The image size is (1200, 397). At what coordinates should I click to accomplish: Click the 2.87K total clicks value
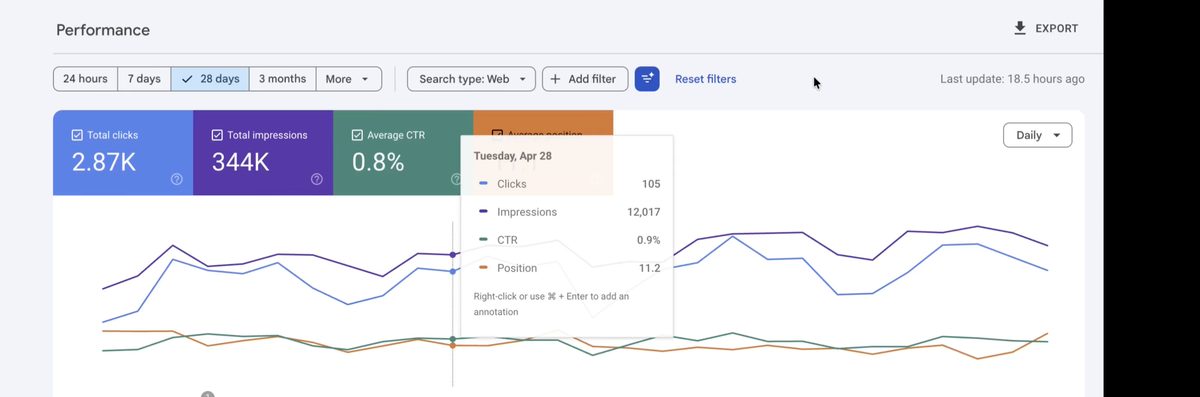(x=104, y=161)
